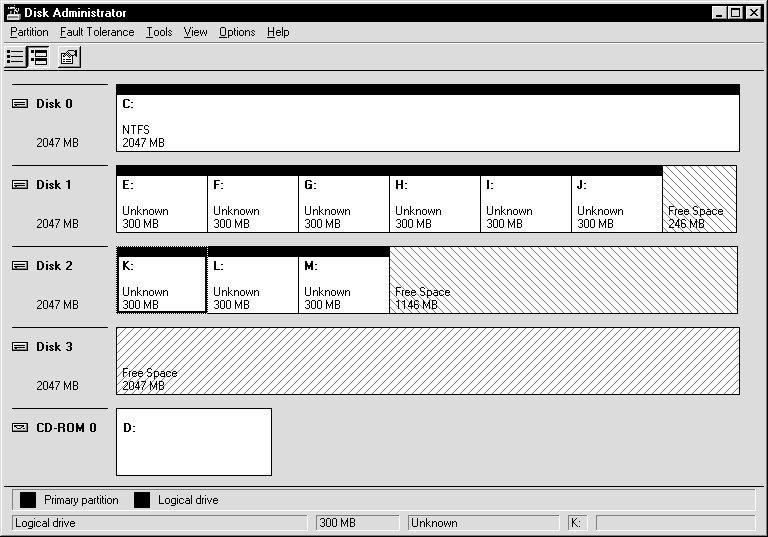Image resolution: width=768 pixels, height=537 pixels.
Task: Open the Fault Tolerance menu
Action: [97, 32]
